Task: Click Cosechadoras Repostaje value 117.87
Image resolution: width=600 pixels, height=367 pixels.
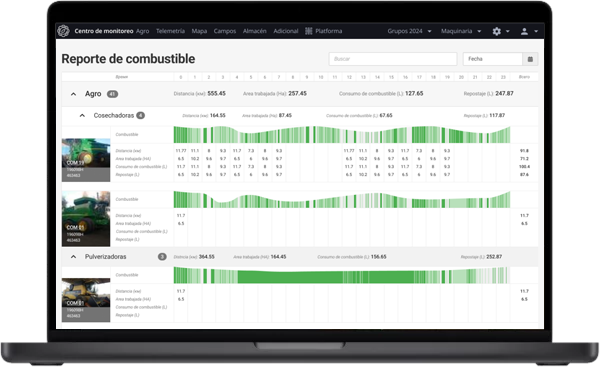Action: pyautogui.click(x=497, y=115)
